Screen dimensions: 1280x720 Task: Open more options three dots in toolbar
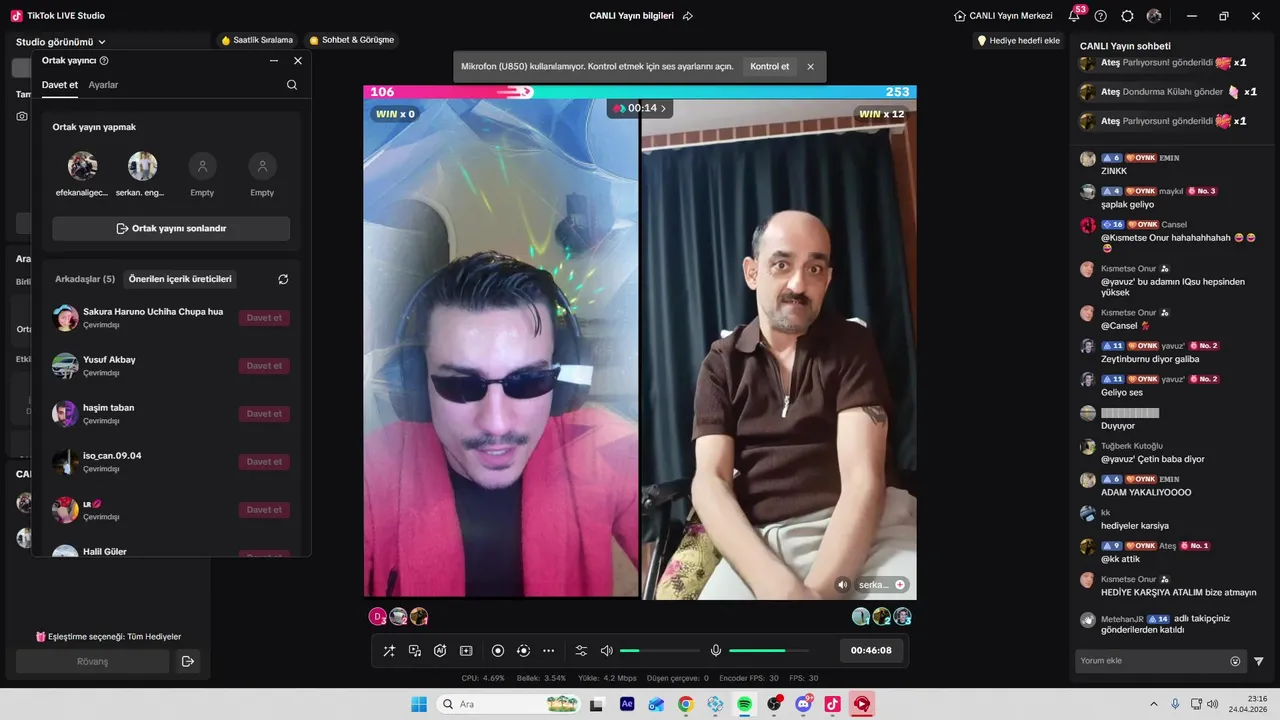coord(548,651)
